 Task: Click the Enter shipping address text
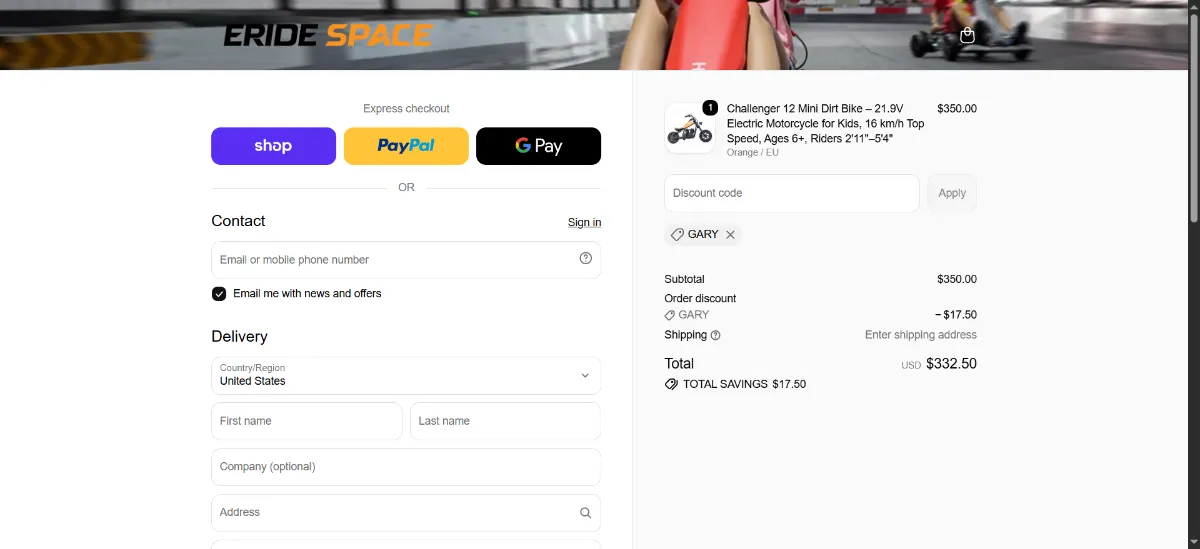pyautogui.click(x=921, y=335)
